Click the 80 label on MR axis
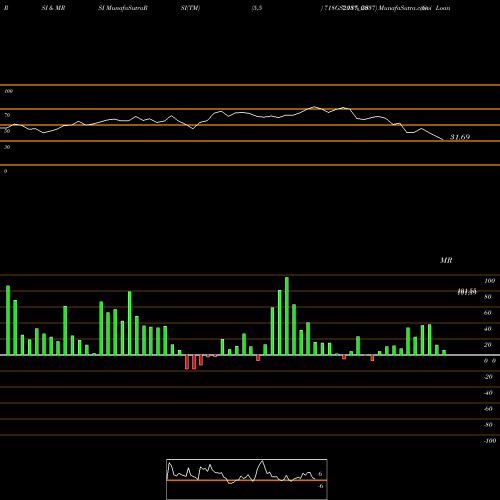Viewport: 500px width, 500px height. (x=488, y=297)
